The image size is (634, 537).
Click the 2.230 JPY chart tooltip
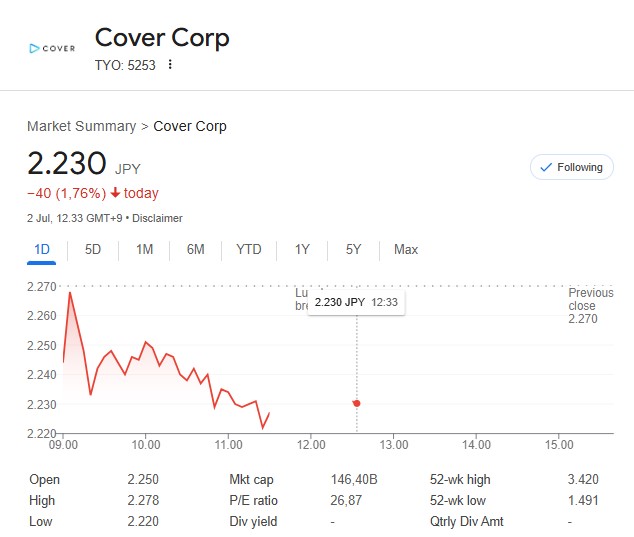point(356,302)
